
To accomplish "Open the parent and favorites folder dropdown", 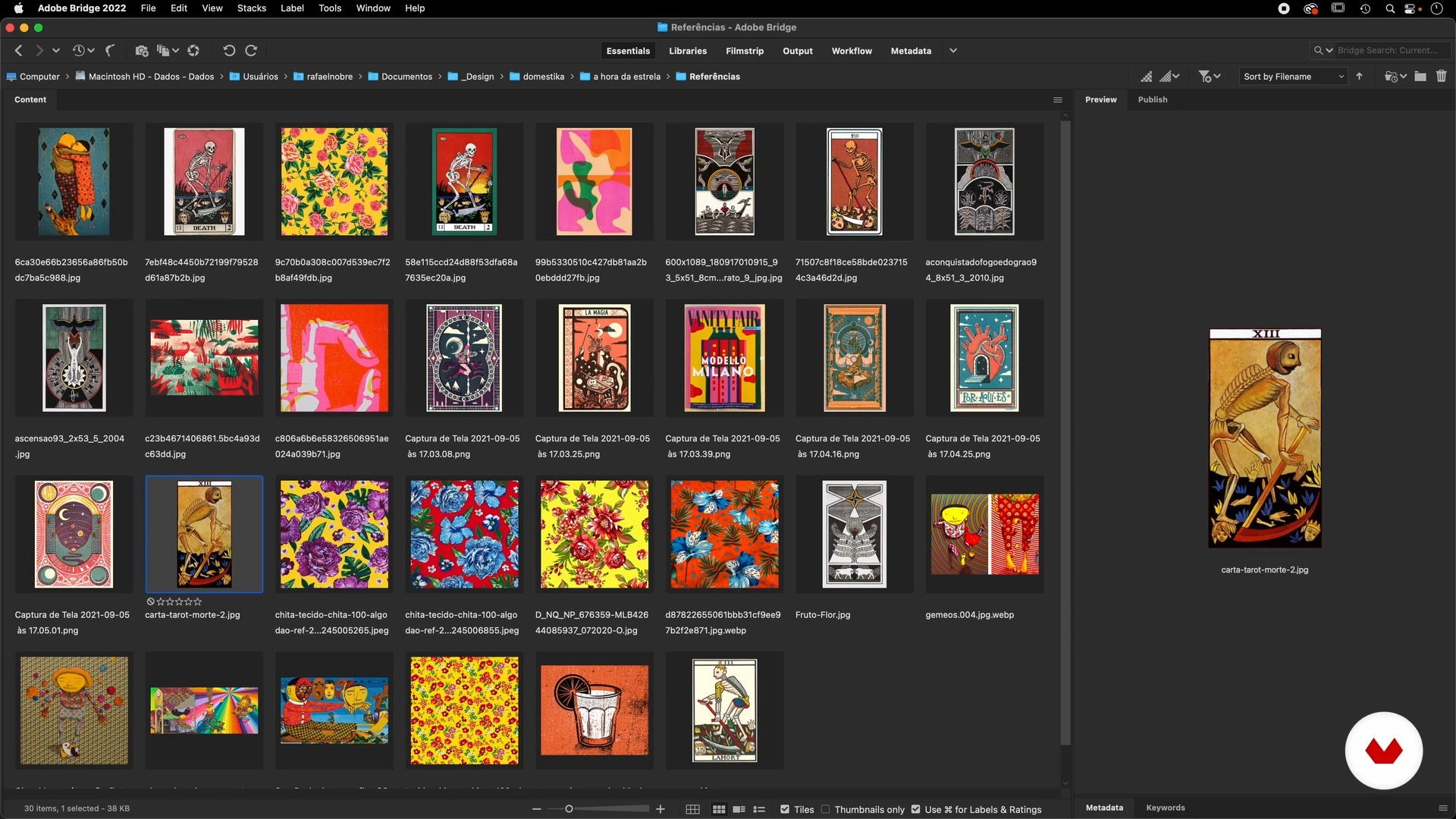I will 56,50.
